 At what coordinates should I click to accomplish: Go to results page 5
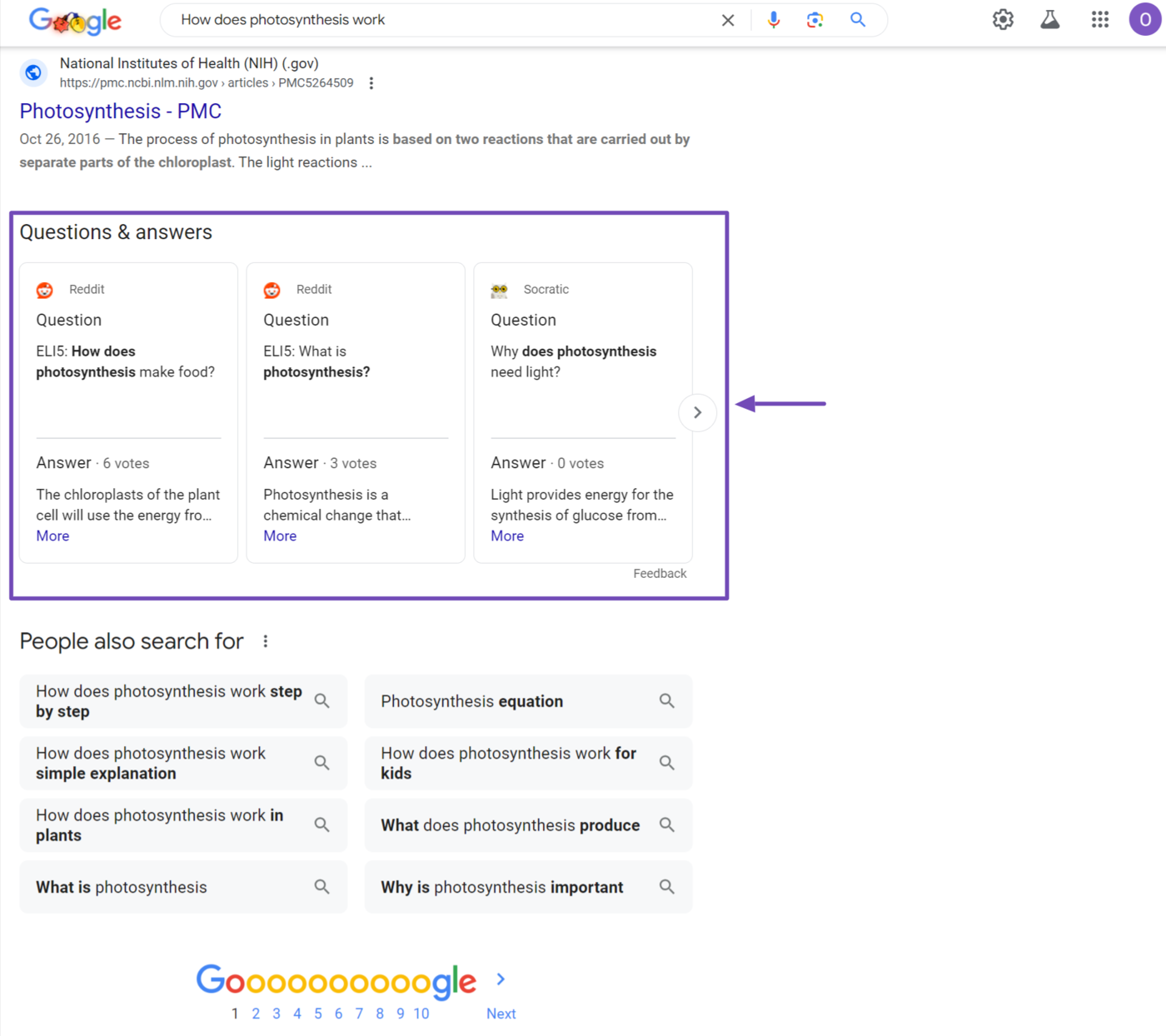[x=318, y=1014]
